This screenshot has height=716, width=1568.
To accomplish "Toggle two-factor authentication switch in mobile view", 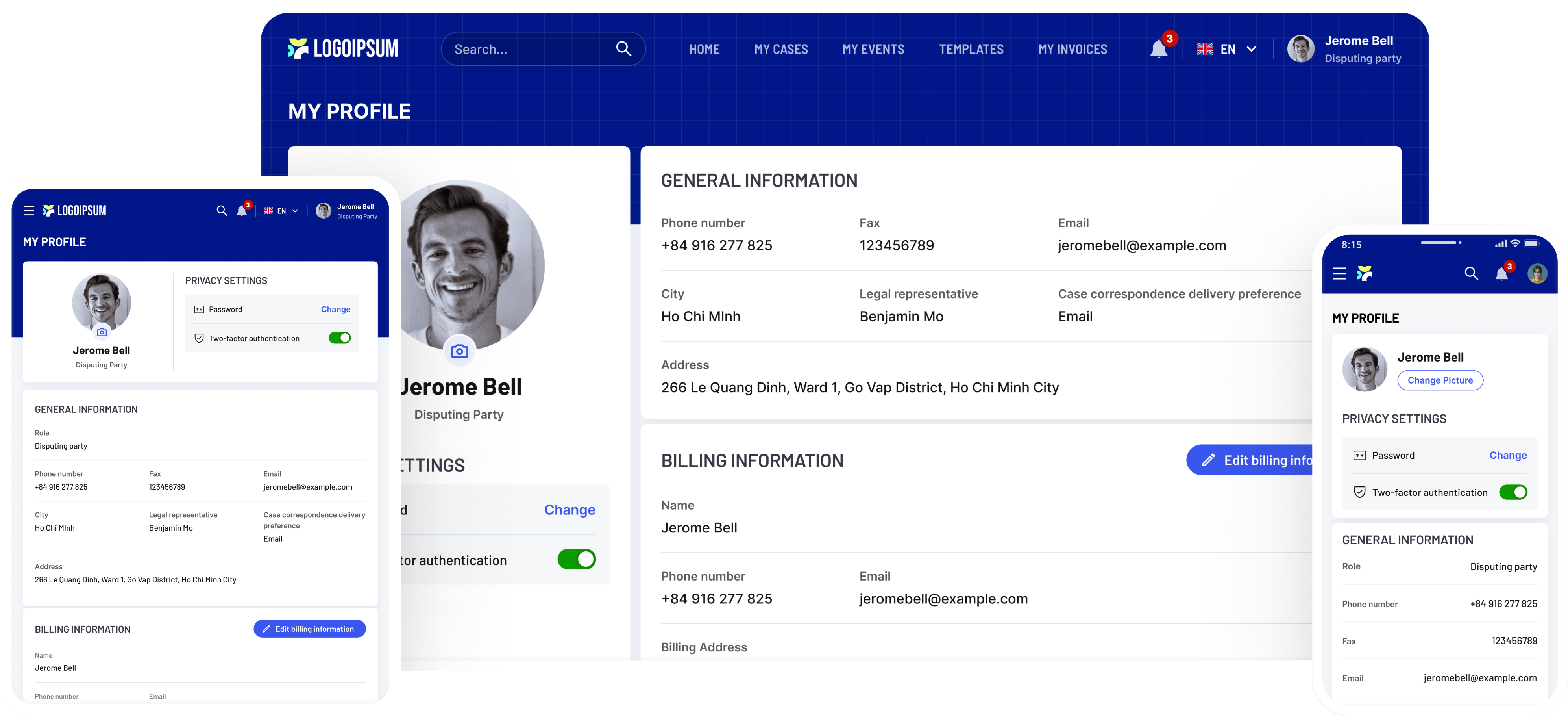I will click(1513, 492).
